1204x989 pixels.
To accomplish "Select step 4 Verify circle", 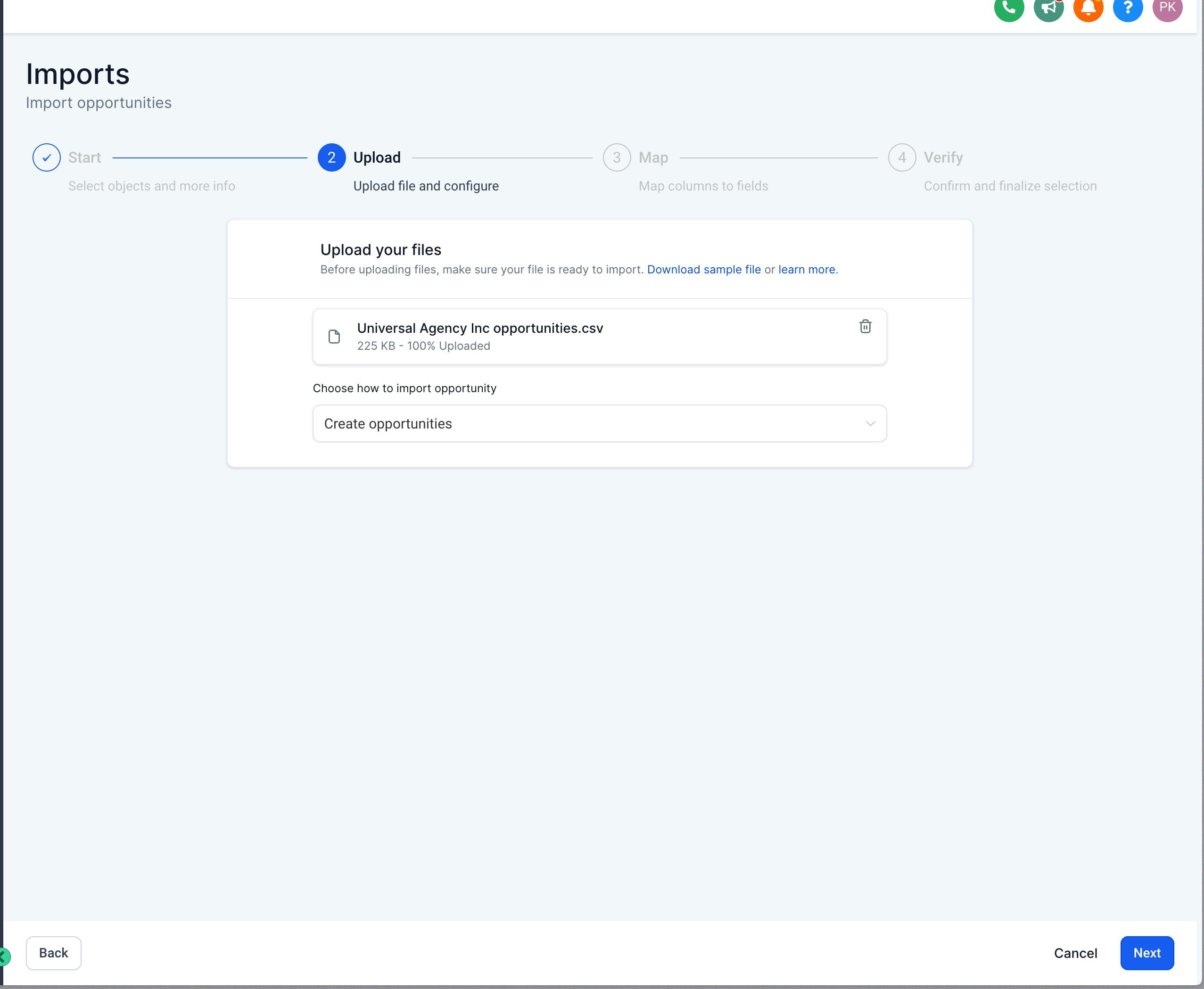I will (x=901, y=158).
